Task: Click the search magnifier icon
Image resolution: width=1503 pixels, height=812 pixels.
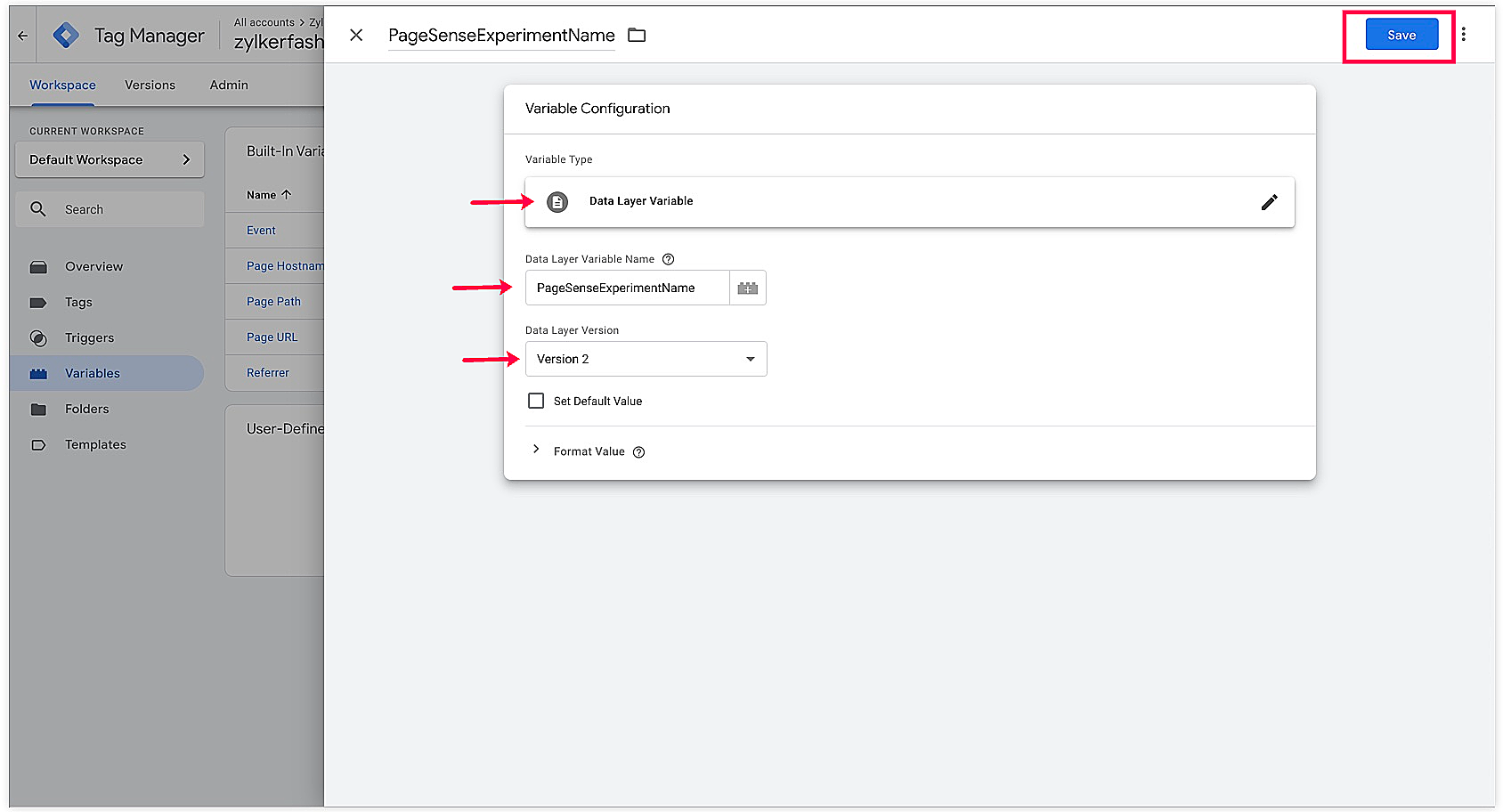Action: click(38, 209)
